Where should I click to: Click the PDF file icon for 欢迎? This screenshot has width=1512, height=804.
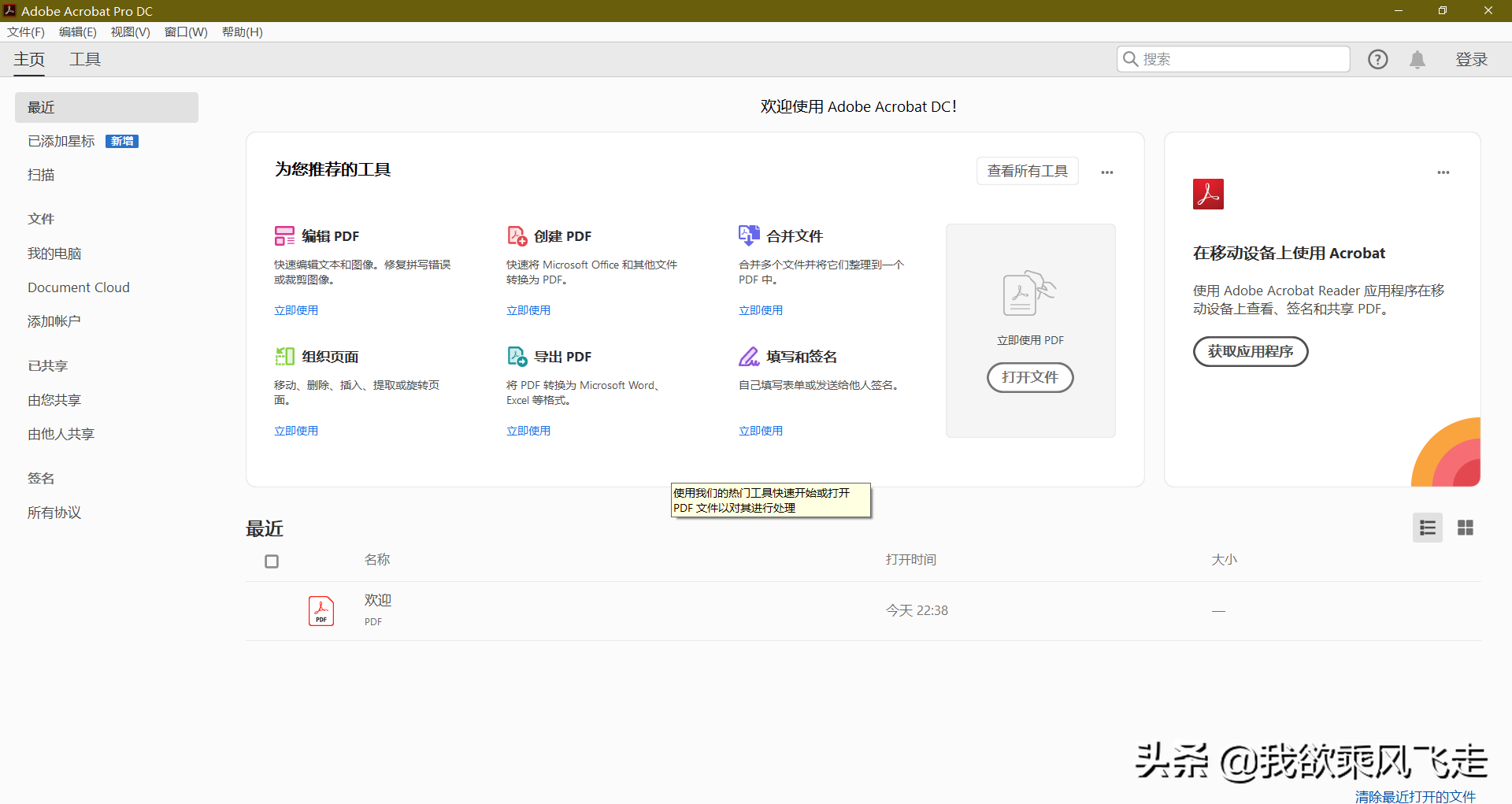[321, 611]
